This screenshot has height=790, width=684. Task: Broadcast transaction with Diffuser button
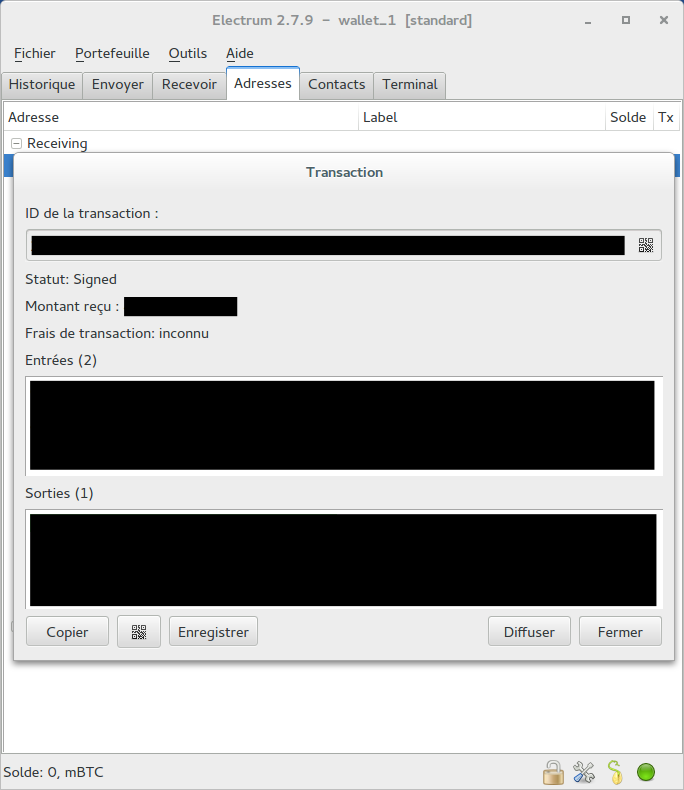pos(529,632)
